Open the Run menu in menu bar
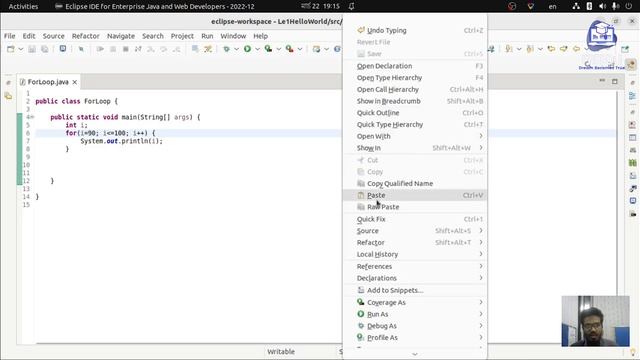640x360 pixels. [207, 36]
